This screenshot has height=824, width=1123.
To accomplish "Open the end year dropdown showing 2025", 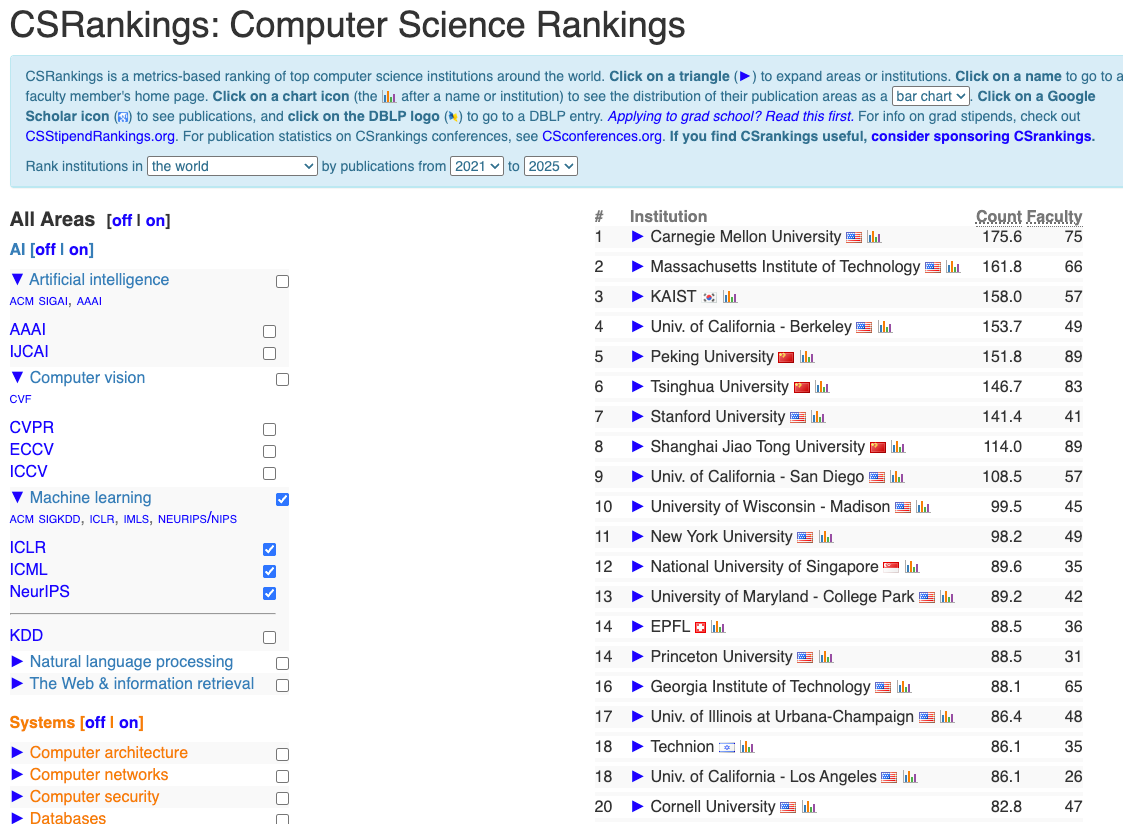I will click(x=551, y=166).
